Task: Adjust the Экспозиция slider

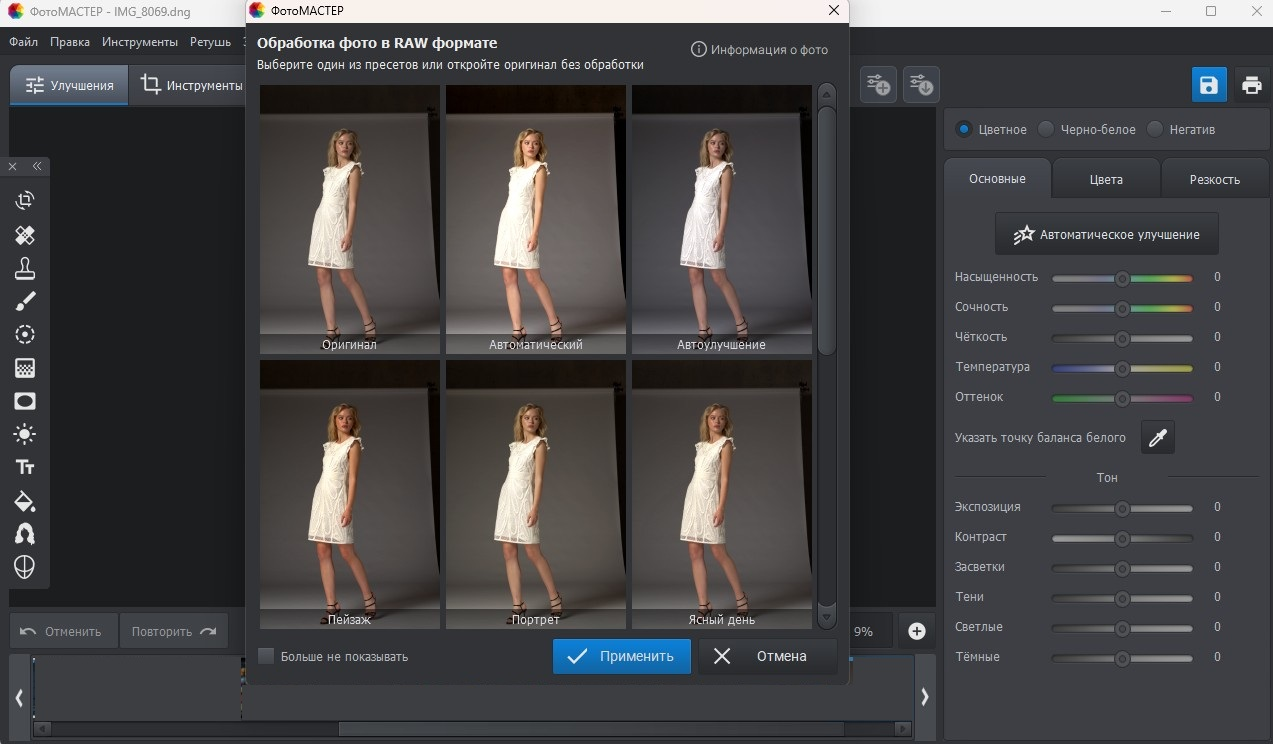Action: pos(1122,508)
